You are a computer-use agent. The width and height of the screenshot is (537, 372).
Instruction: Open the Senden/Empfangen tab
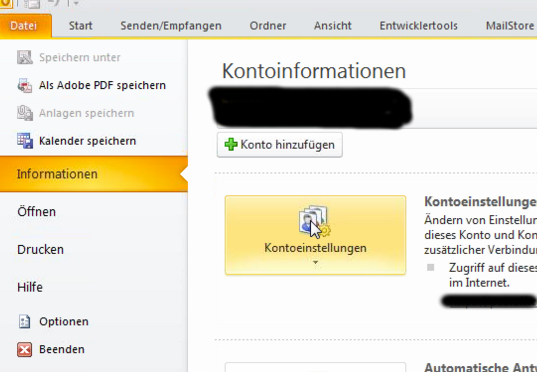point(171,26)
